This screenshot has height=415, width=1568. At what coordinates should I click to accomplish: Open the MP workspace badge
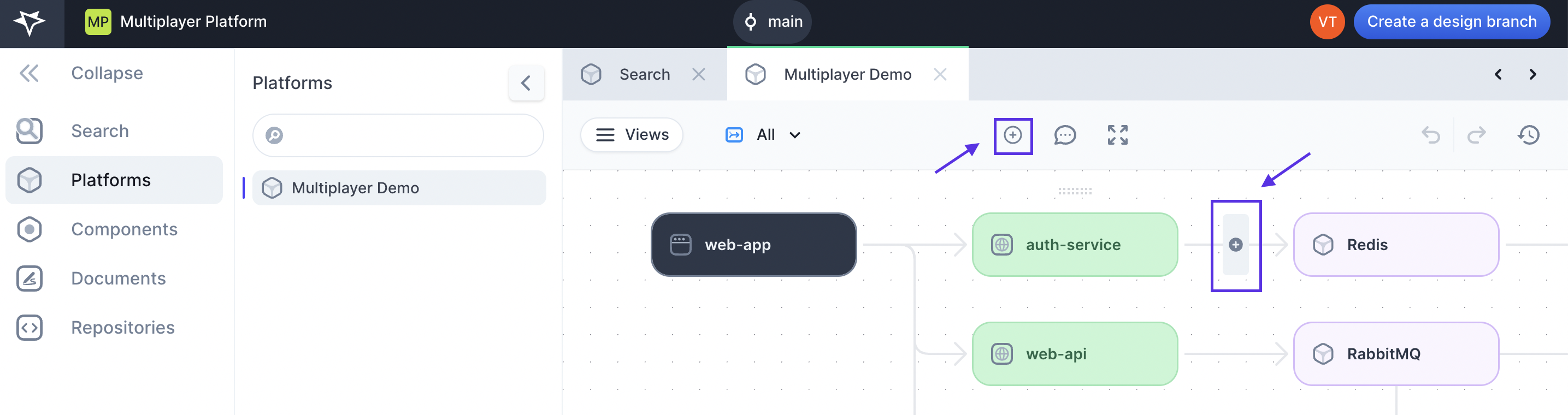tap(98, 22)
